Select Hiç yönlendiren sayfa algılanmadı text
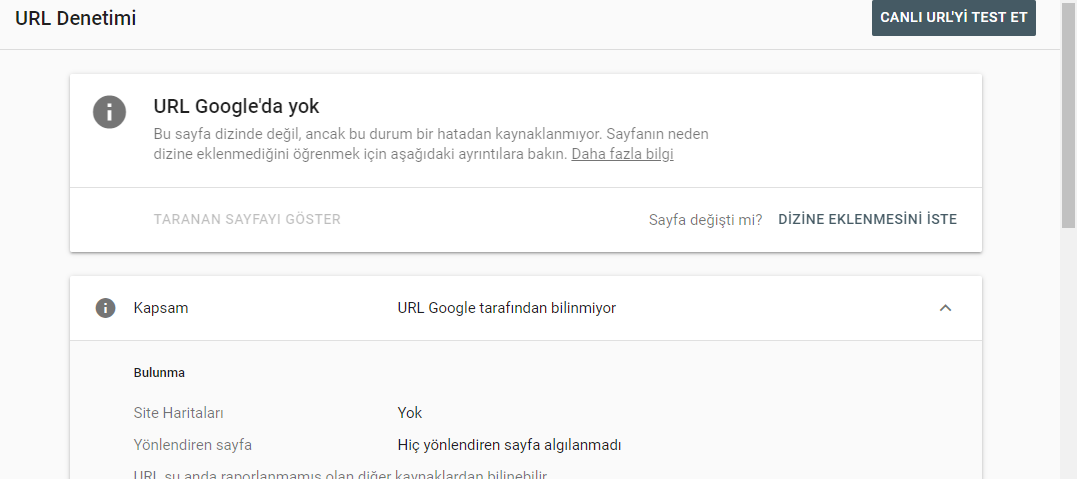1077x479 pixels. pos(510,445)
